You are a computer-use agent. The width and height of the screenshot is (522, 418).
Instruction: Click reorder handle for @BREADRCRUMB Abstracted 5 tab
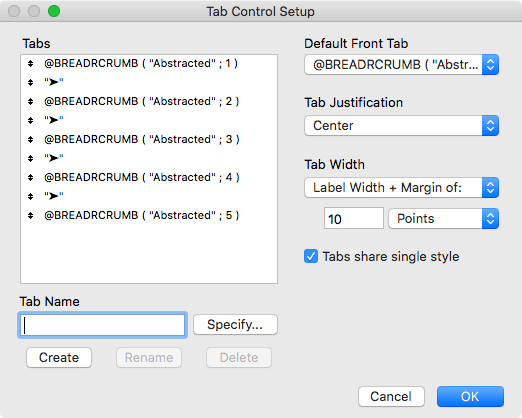click(x=30, y=215)
